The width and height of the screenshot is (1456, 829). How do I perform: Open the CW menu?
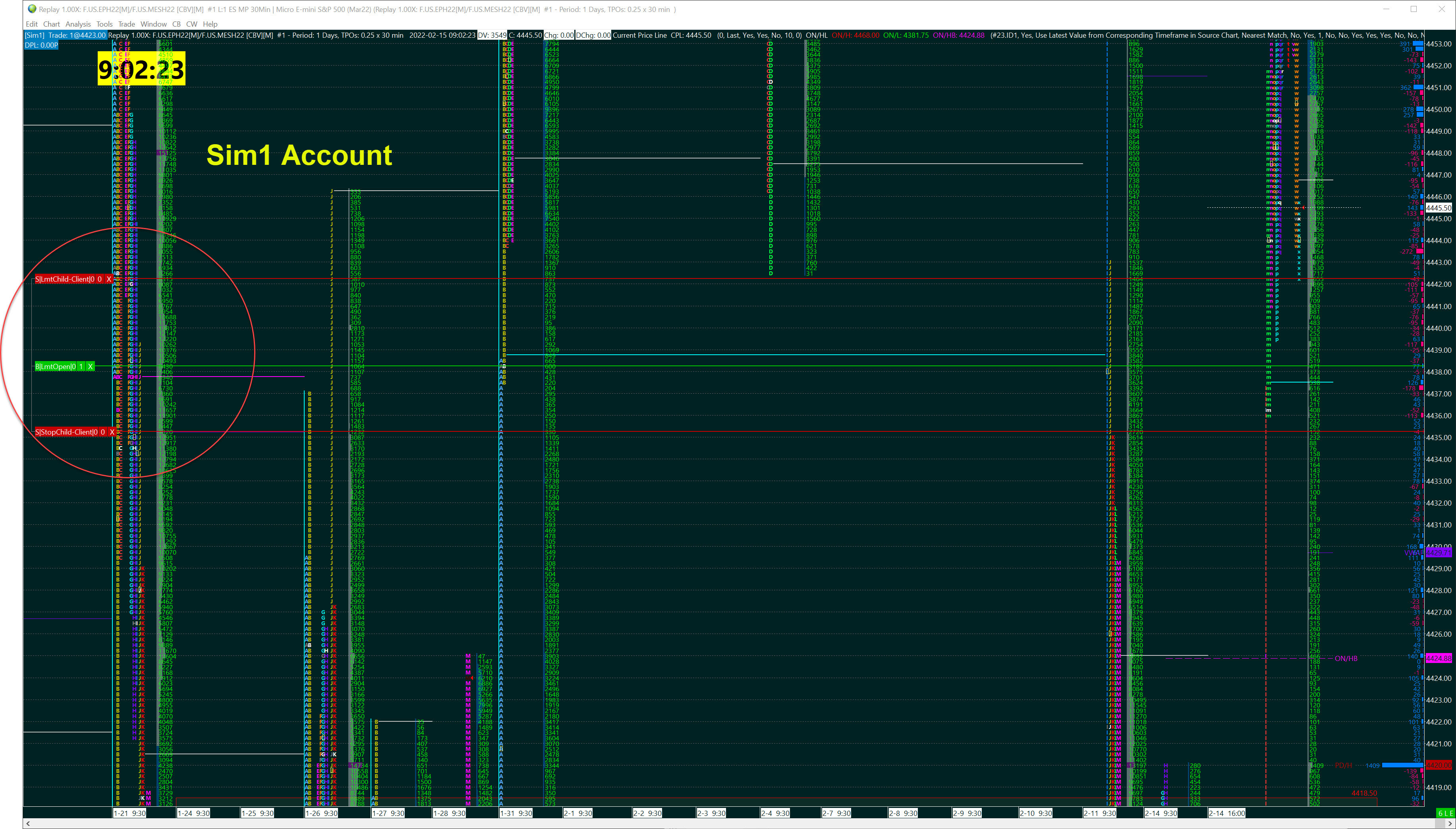[191, 24]
